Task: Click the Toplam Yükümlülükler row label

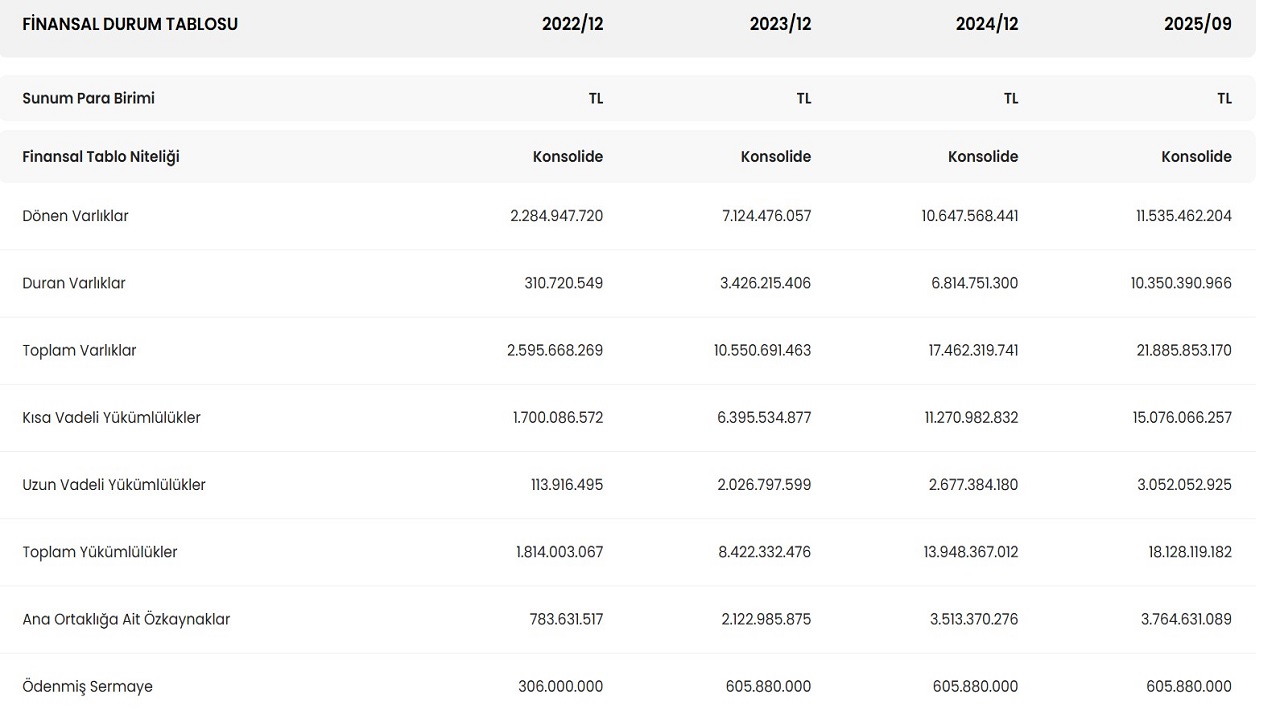Action: pyautogui.click(x=100, y=552)
